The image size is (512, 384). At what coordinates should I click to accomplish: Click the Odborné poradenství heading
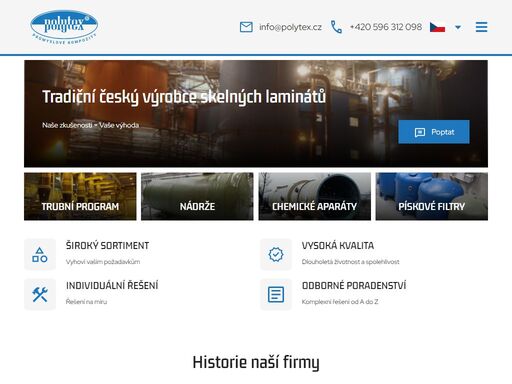[x=354, y=286]
